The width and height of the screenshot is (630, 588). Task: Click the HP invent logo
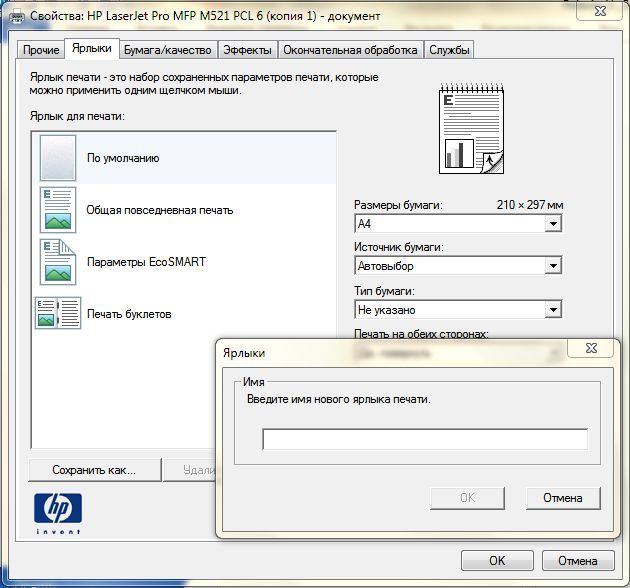point(58,514)
